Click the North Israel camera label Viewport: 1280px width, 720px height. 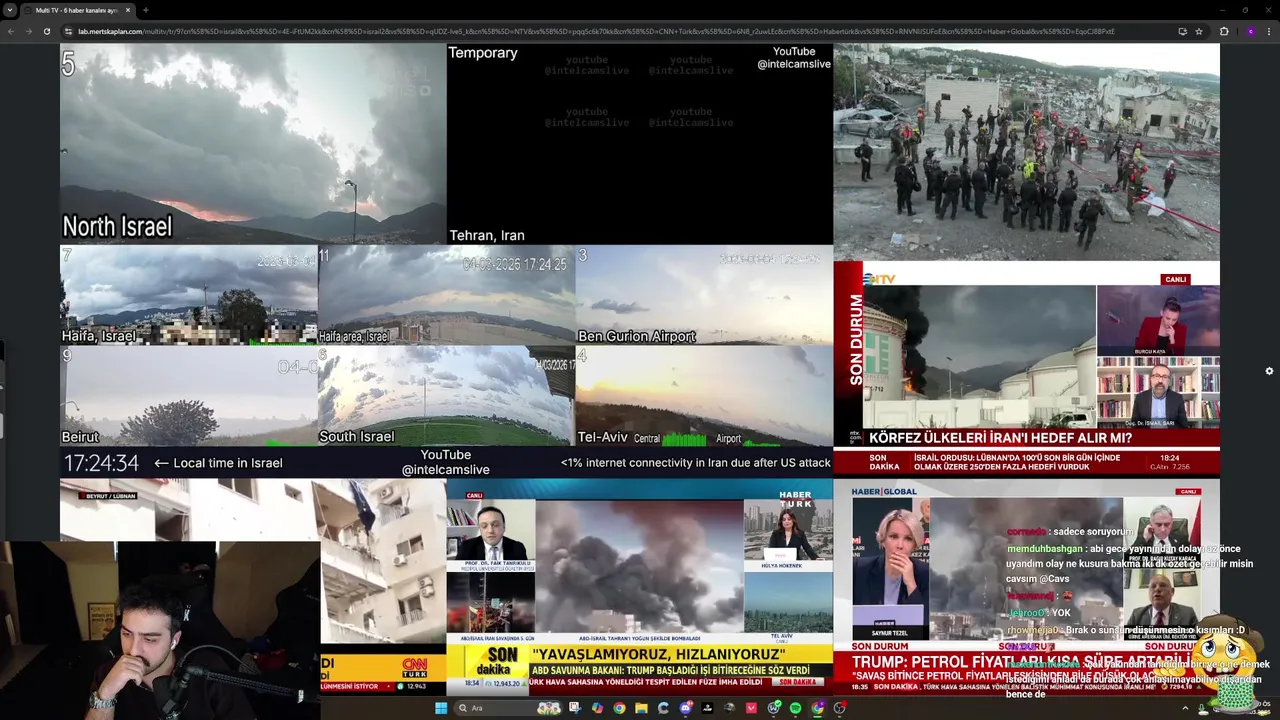pos(117,226)
